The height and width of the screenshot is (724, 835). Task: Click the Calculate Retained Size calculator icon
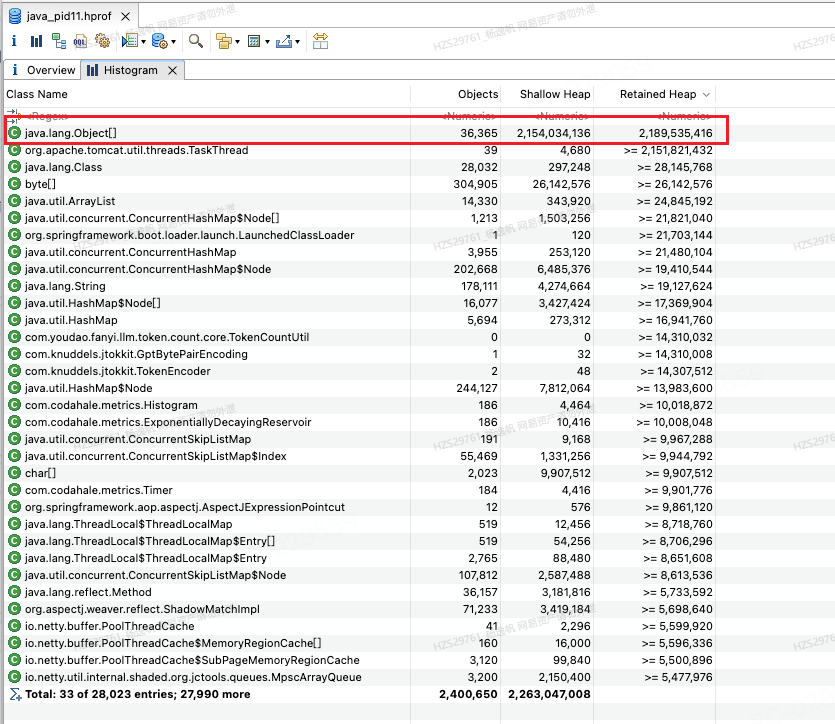[x=254, y=41]
